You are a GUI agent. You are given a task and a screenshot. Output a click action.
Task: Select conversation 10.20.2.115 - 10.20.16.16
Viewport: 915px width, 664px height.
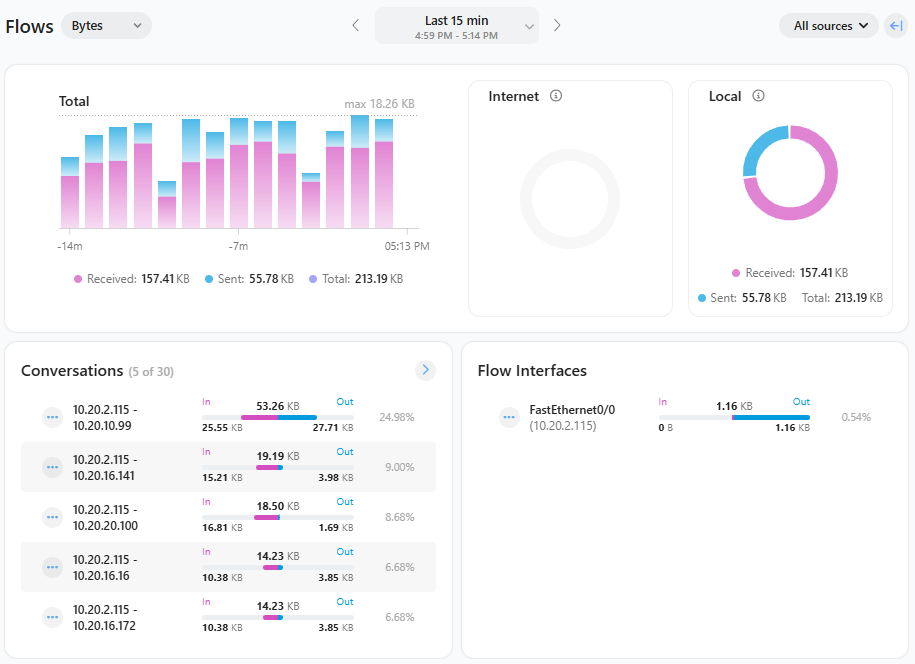coord(104,568)
